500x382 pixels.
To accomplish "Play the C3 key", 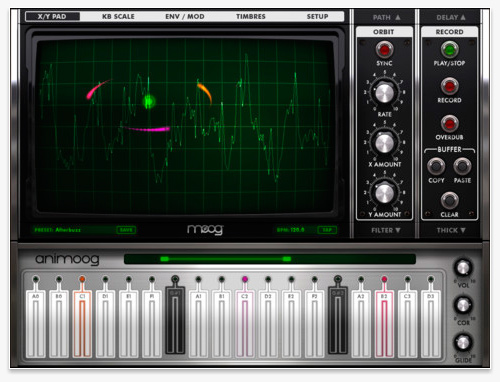I will click(408, 323).
